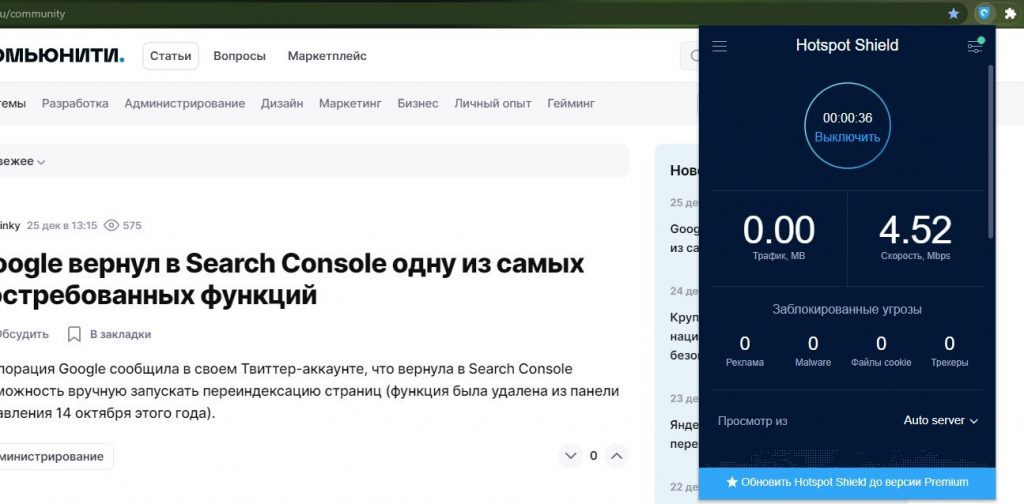Click the Hotspot Shield title text

[x=847, y=45]
